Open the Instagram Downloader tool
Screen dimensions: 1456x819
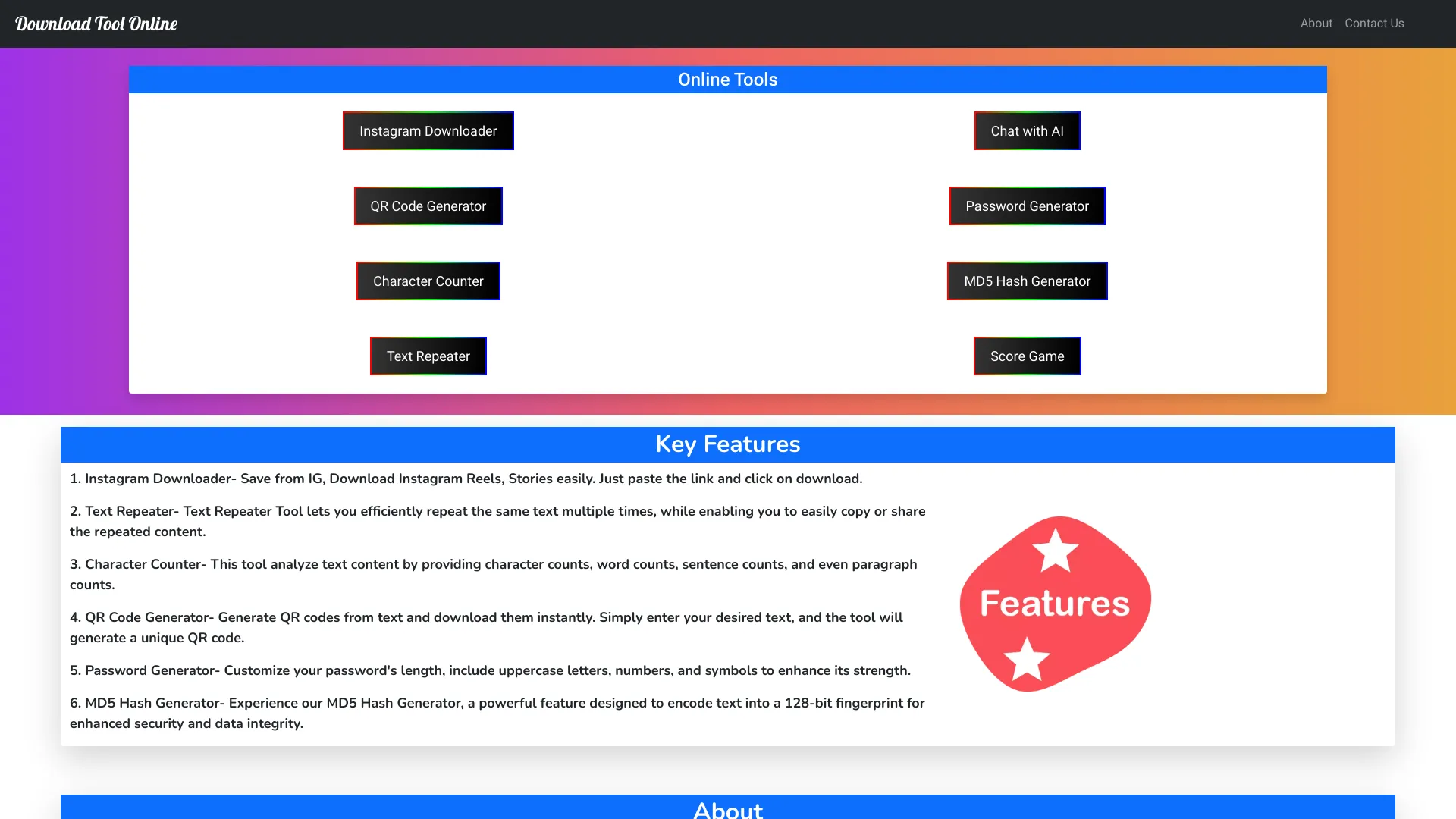coord(428,131)
